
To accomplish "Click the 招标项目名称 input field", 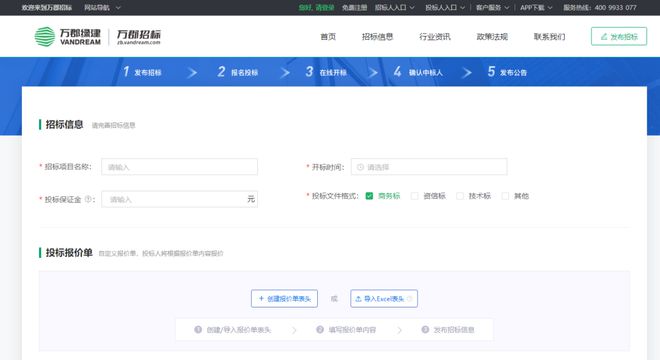I will pos(179,167).
